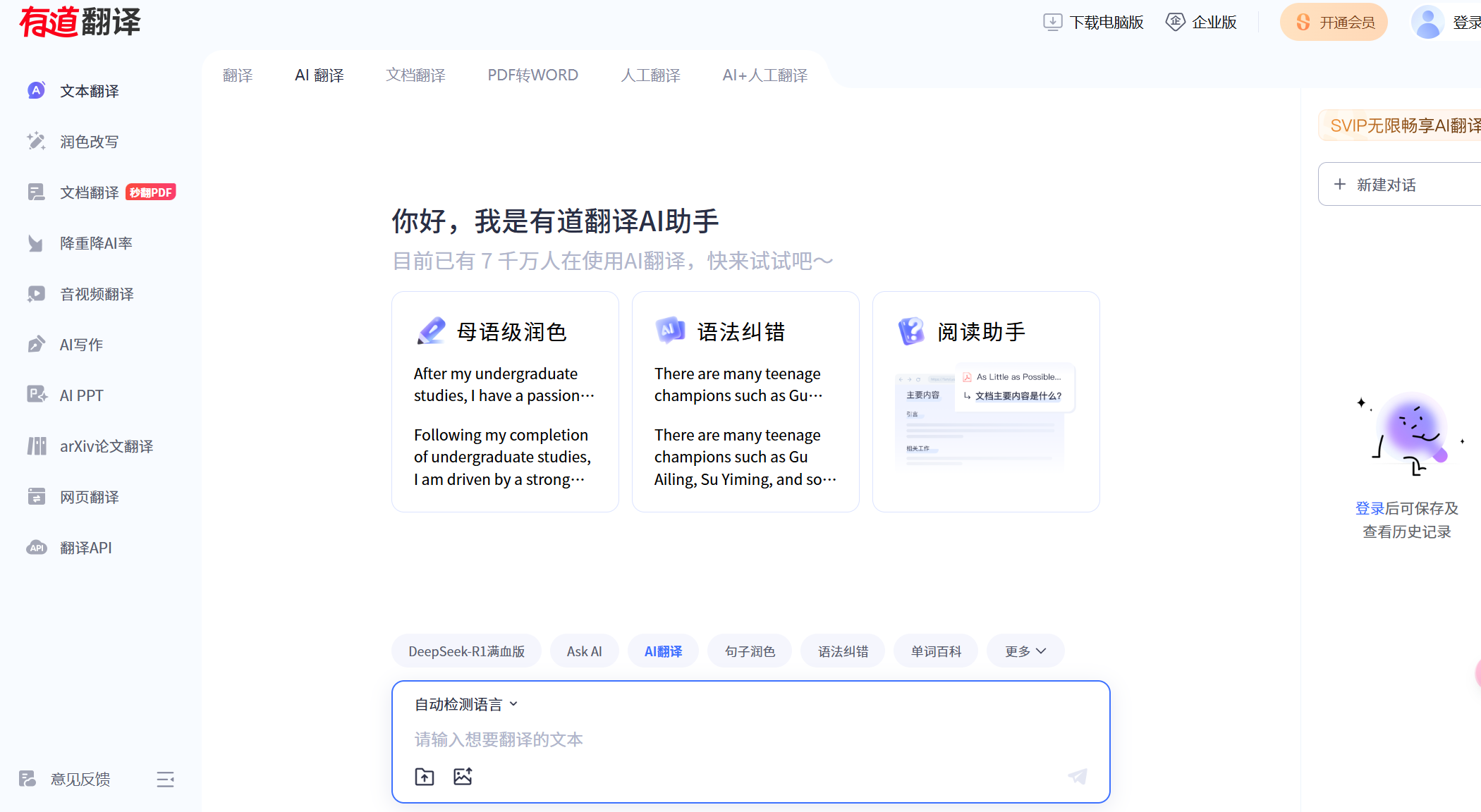Select the DeepSeek-R1满血版 mode chip
Viewport: 1481px width, 812px height.
click(466, 651)
